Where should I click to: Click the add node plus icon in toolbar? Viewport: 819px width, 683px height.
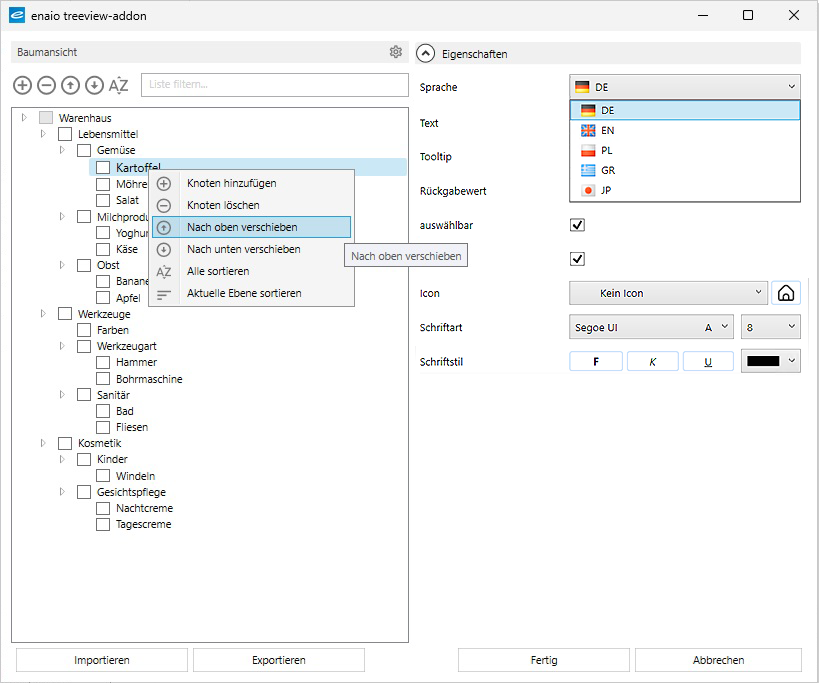click(x=22, y=86)
